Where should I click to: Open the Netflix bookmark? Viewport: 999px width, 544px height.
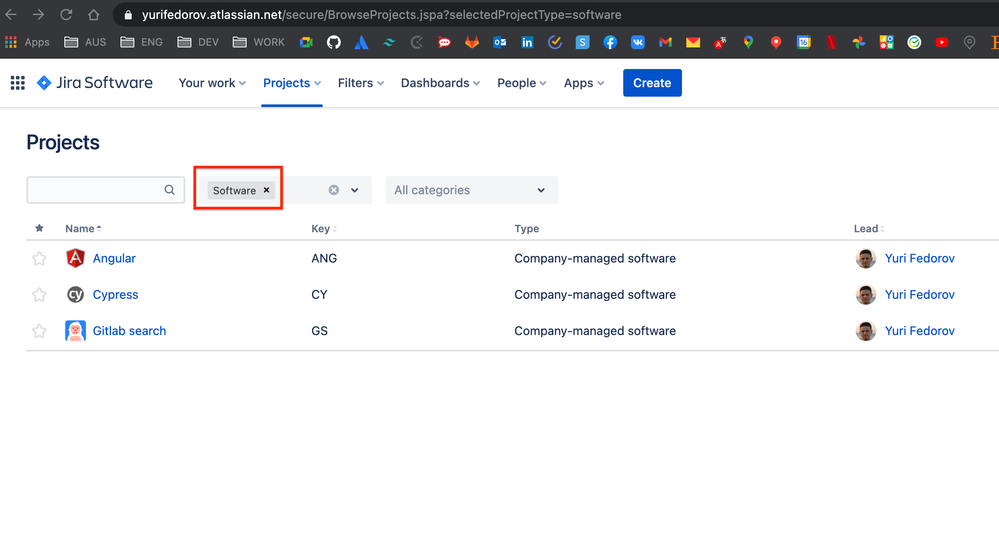(831, 42)
